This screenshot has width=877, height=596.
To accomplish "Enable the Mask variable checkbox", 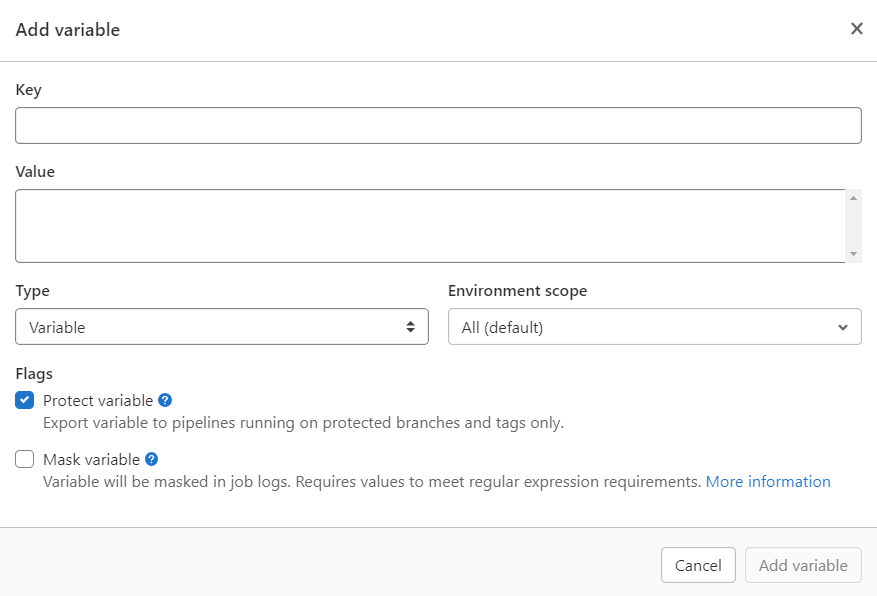I will 25,460.
